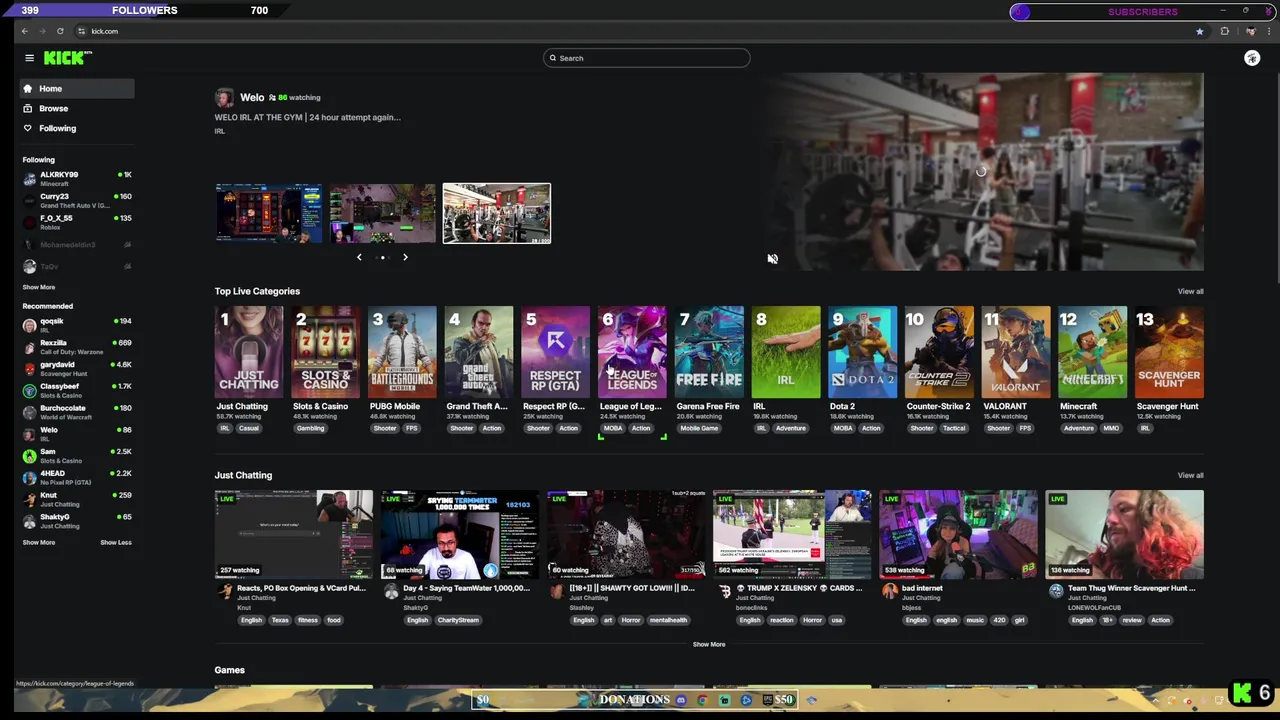Open Classybeef in Recommended channels
Viewport: 1280px width, 720px height.
(77, 390)
